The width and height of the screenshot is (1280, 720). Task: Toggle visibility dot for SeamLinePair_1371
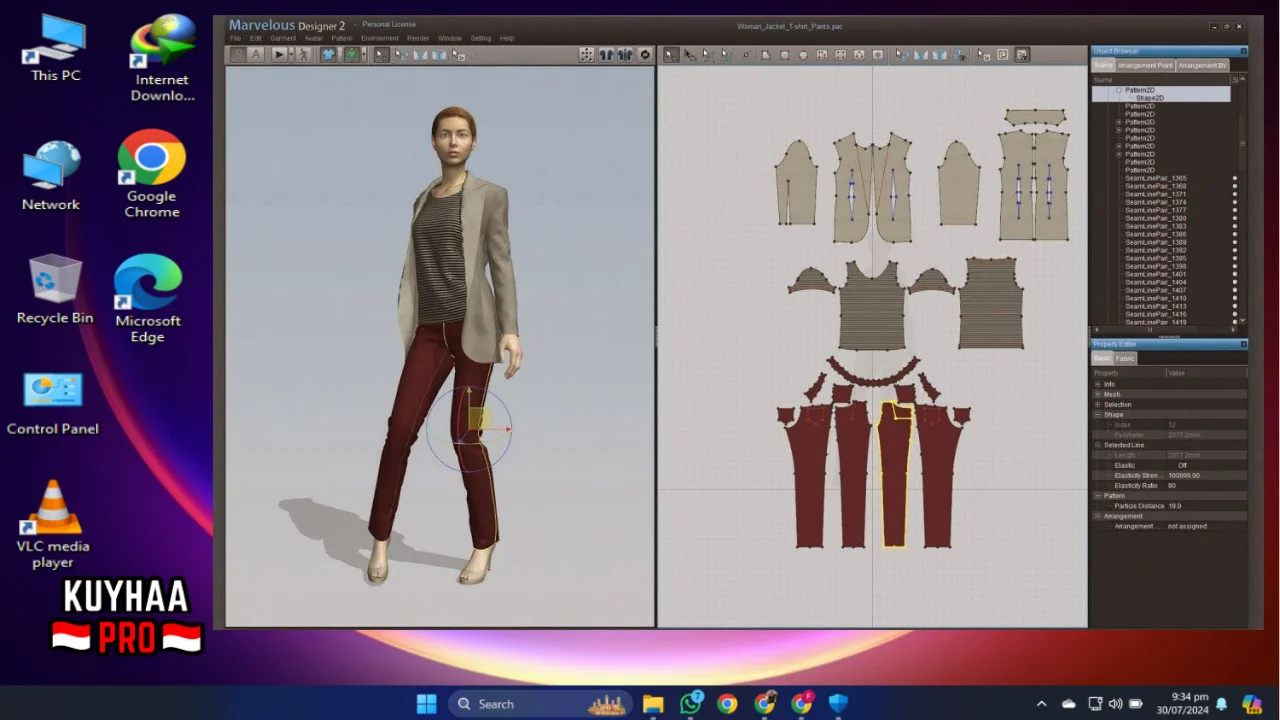1234,194
